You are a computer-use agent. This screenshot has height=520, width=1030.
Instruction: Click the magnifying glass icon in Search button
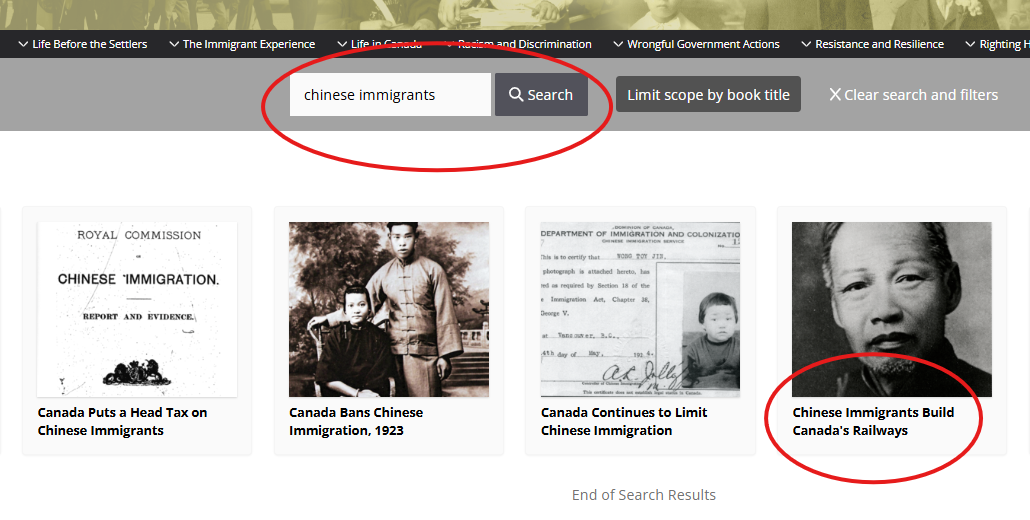coord(516,95)
